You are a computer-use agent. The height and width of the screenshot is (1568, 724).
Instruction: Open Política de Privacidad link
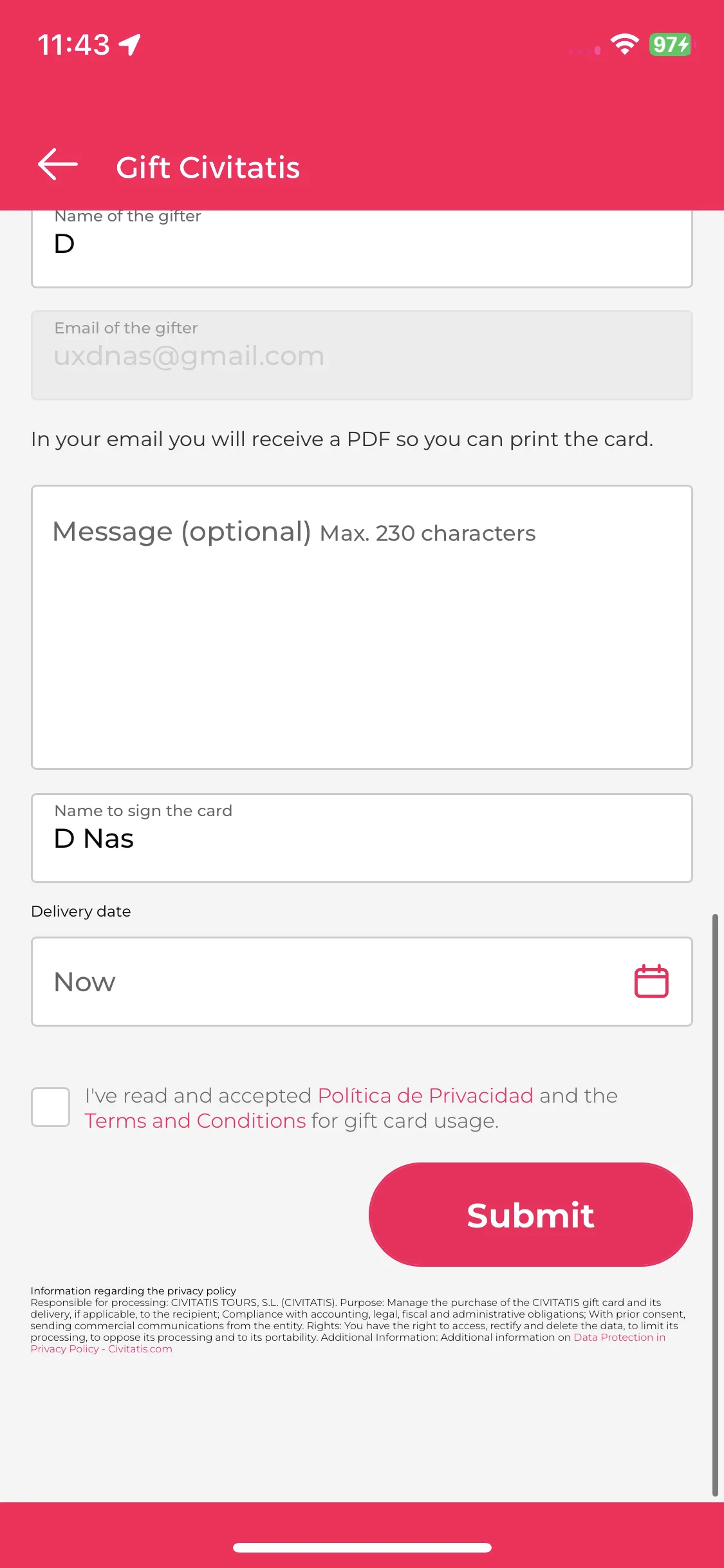[425, 1096]
